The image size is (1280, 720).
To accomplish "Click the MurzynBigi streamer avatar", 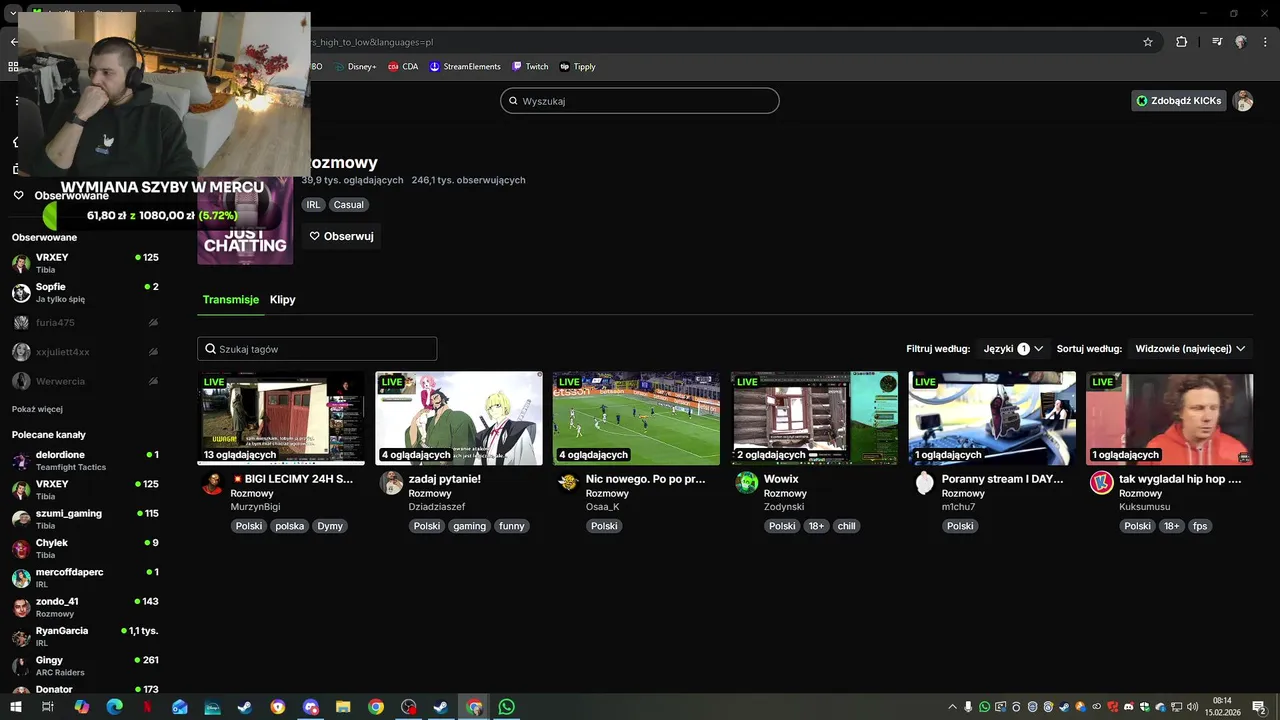I will tap(212, 484).
